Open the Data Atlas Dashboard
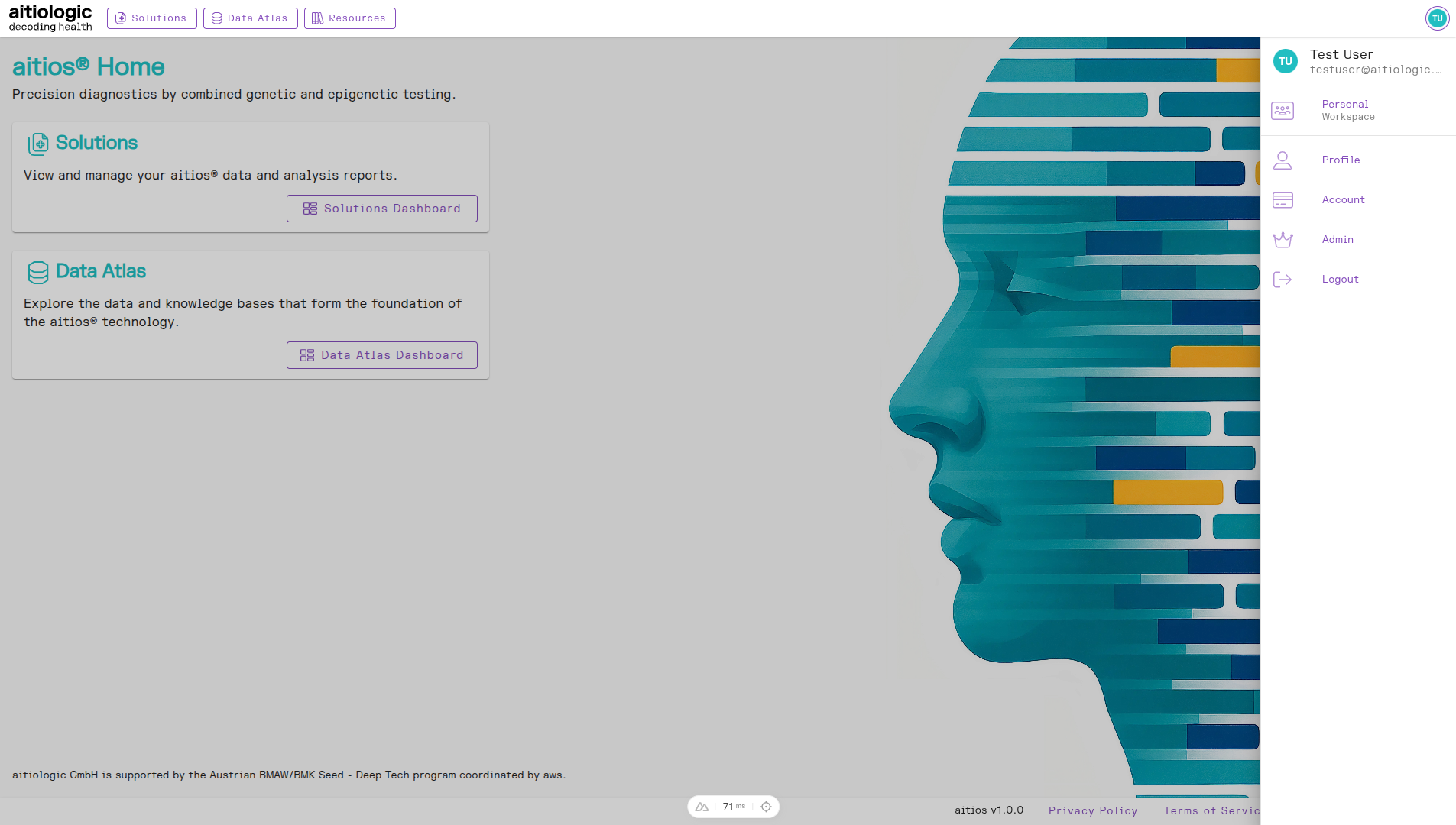Screen dimensions: 1456x825 [381, 354]
